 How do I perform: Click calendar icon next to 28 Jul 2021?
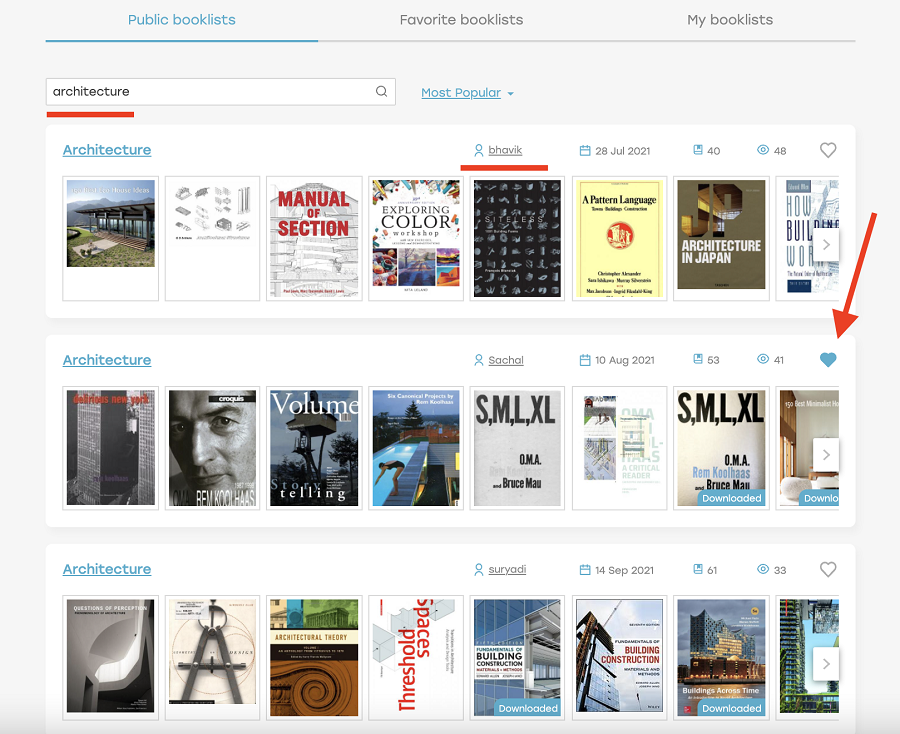(x=585, y=150)
